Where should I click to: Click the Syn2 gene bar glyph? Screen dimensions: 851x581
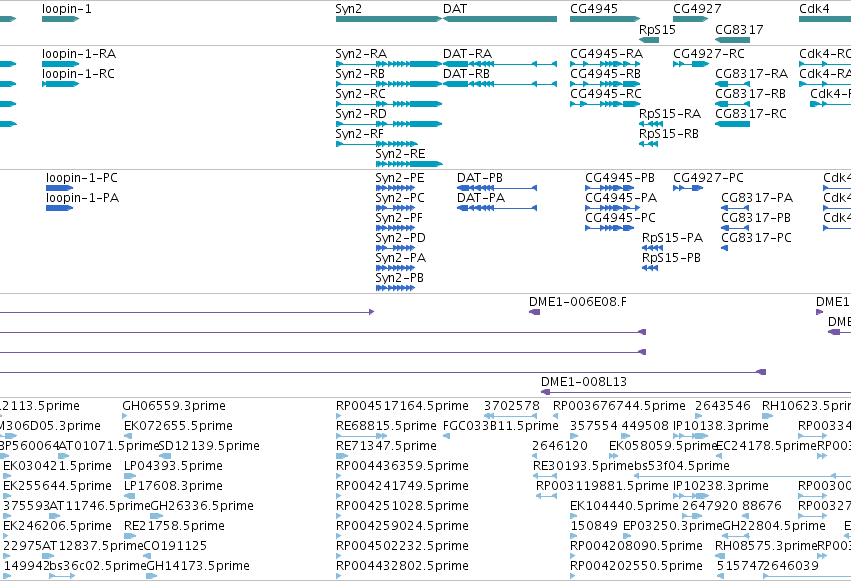pos(389,19)
